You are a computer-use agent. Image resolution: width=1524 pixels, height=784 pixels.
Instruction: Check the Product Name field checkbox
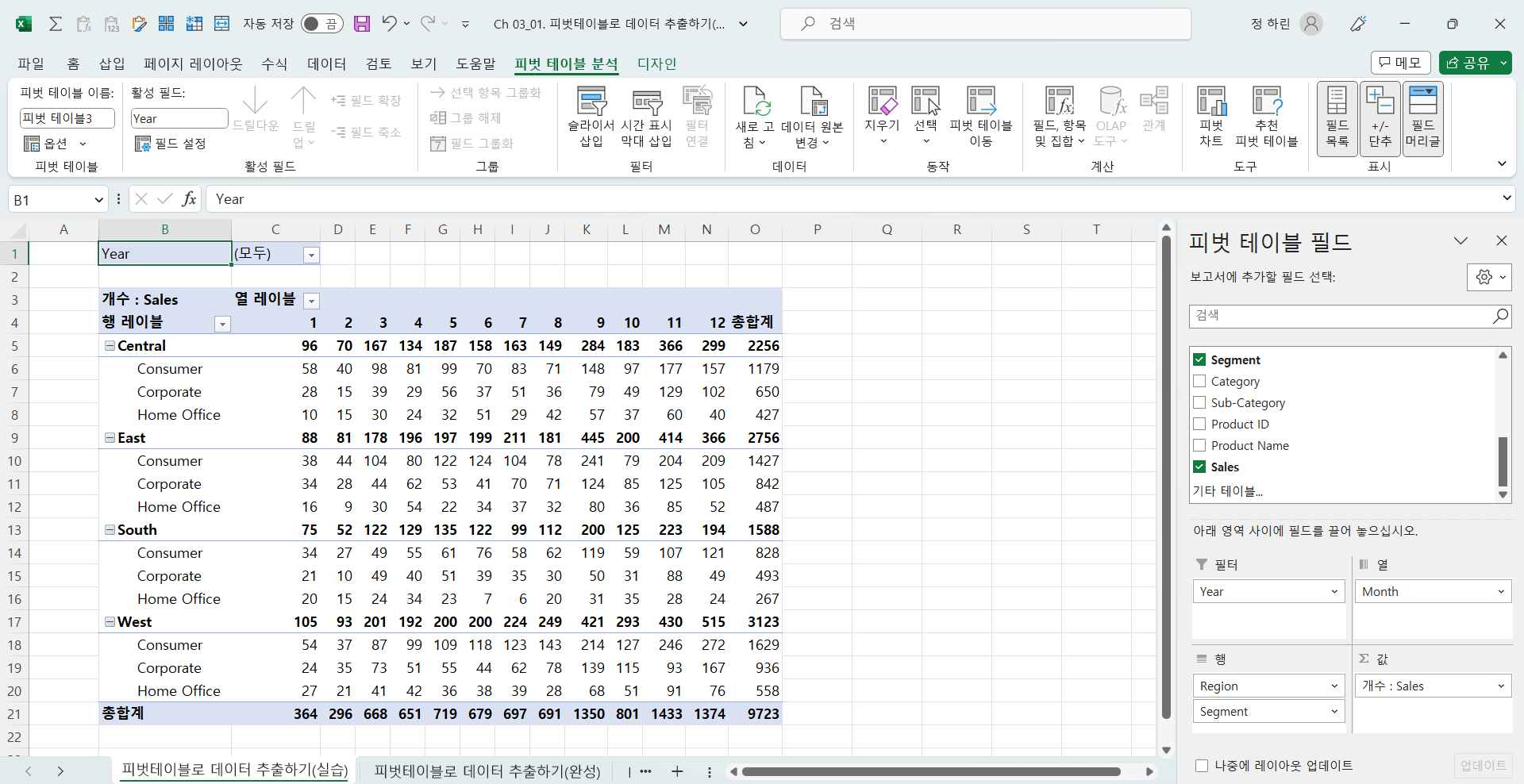click(1199, 445)
